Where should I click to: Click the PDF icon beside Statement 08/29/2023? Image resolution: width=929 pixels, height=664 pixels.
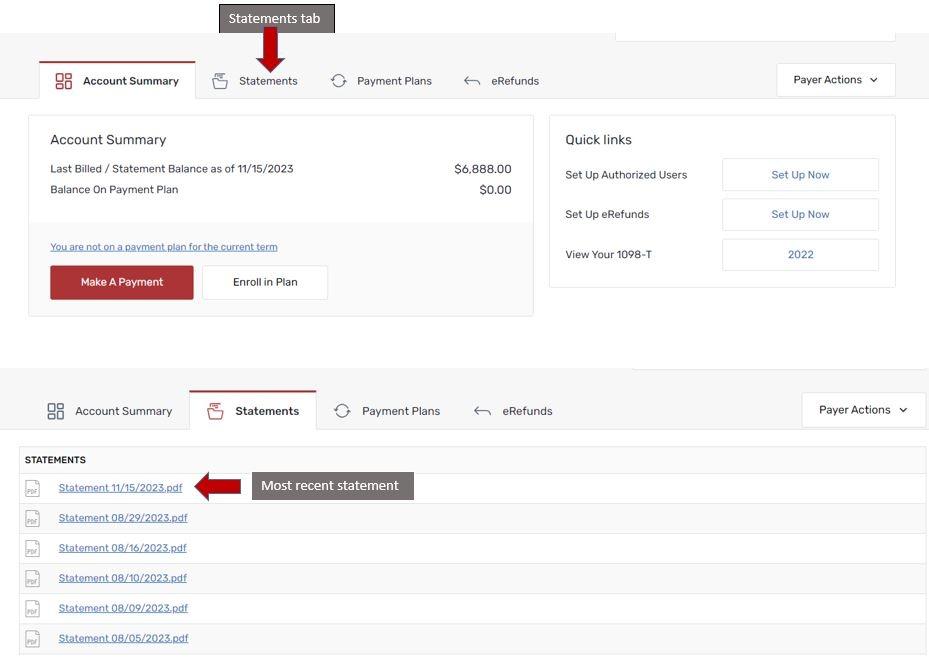[x=31, y=518]
